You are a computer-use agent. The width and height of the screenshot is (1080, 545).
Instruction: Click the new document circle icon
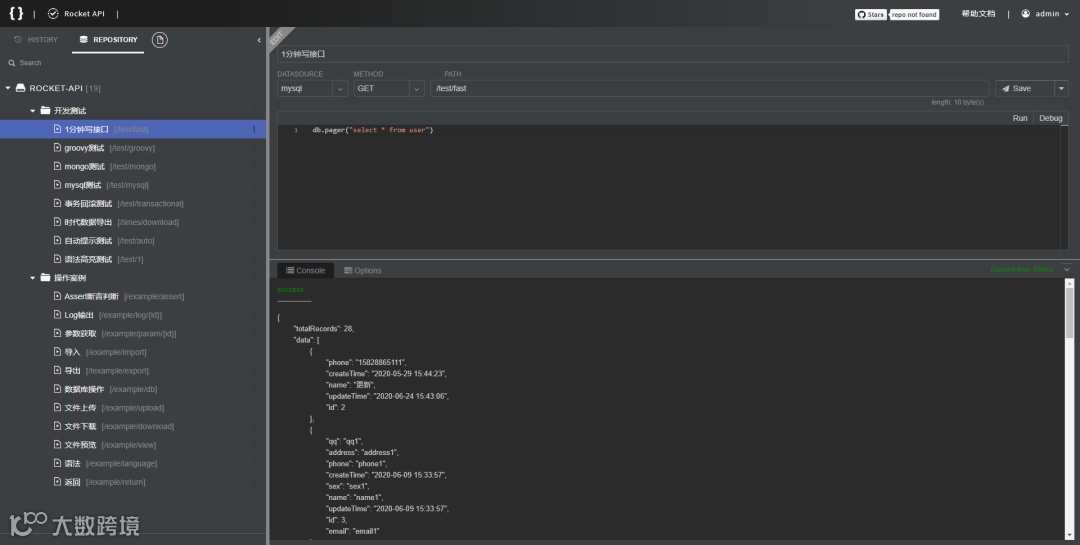point(160,40)
